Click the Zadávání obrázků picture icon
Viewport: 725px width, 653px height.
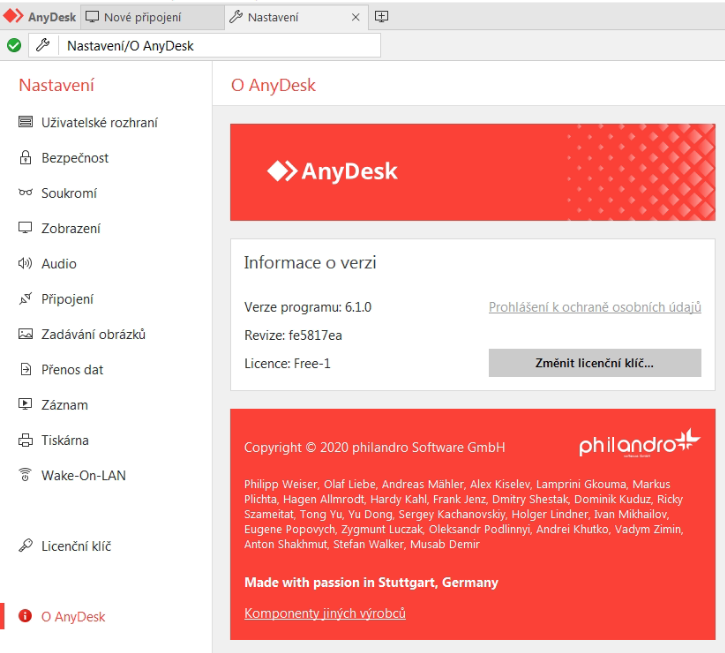[x=25, y=333]
